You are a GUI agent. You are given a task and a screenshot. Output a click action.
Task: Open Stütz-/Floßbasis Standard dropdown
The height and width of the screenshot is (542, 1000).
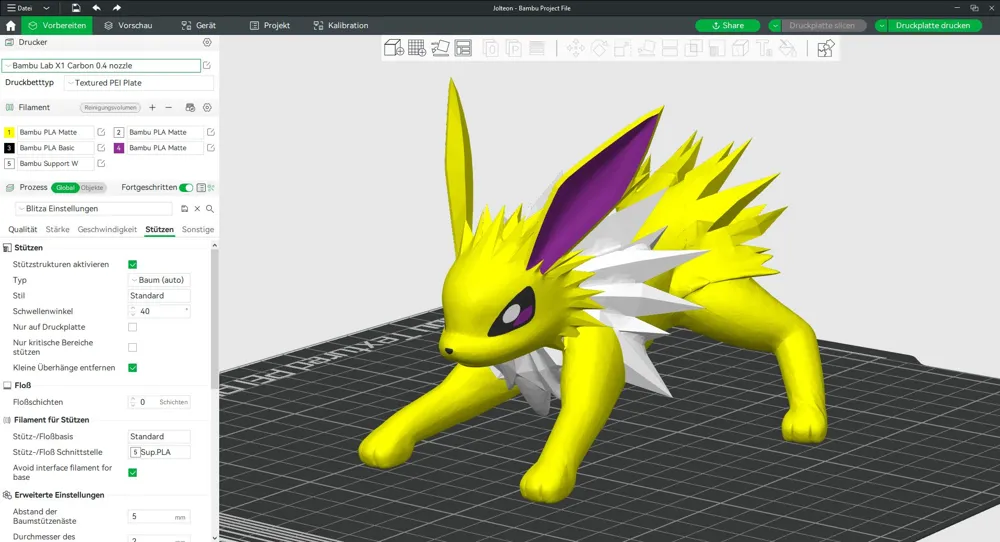159,437
